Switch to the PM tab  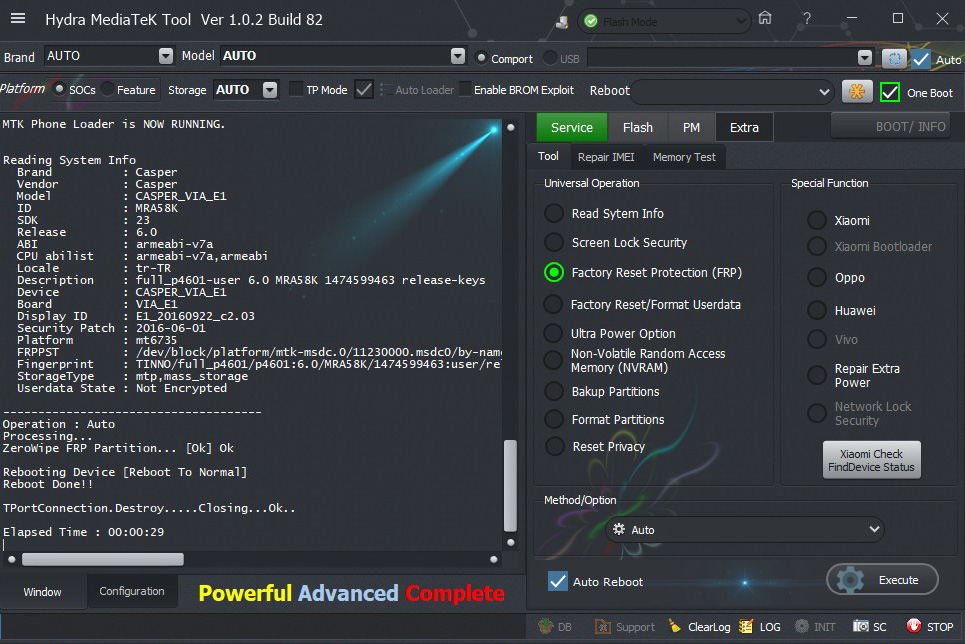click(x=691, y=127)
